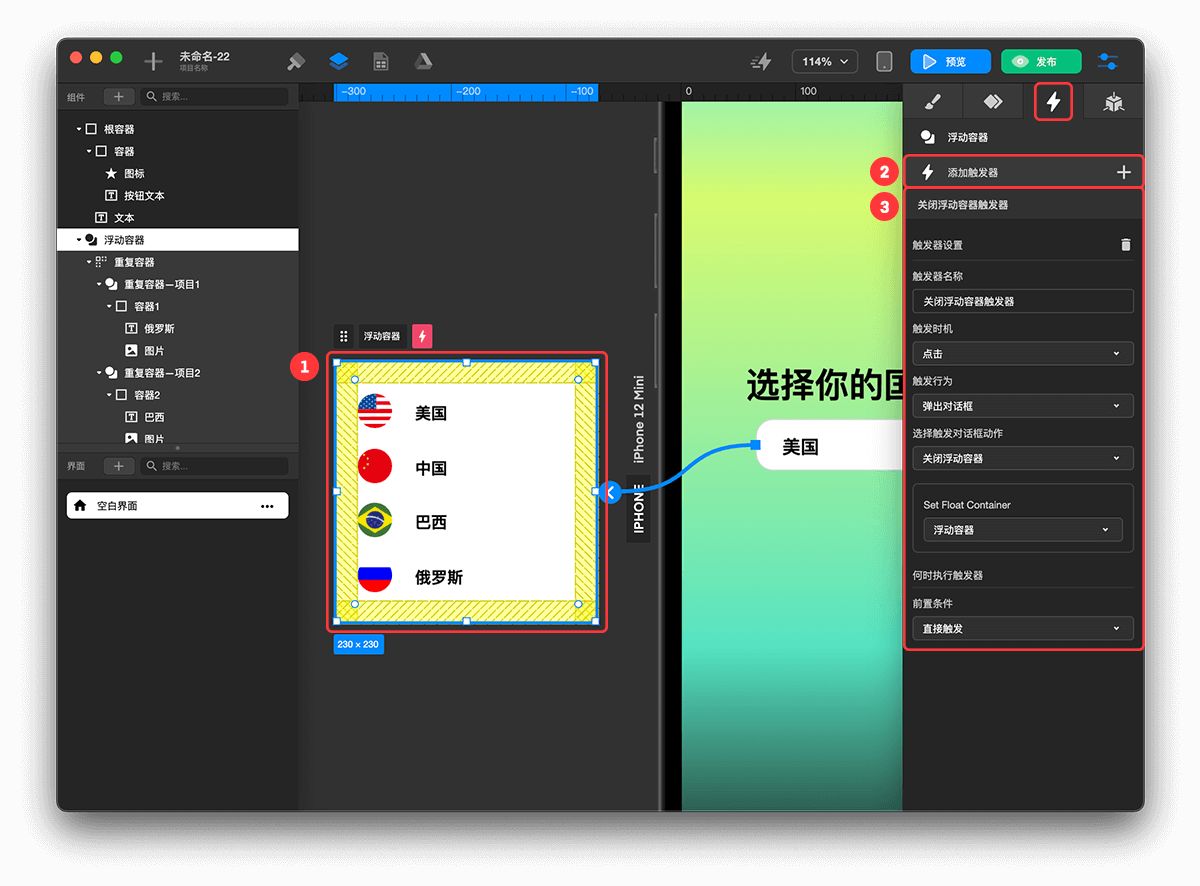Click the plus button in the 界面 panel
The height and width of the screenshot is (886, 1200).
118,466
